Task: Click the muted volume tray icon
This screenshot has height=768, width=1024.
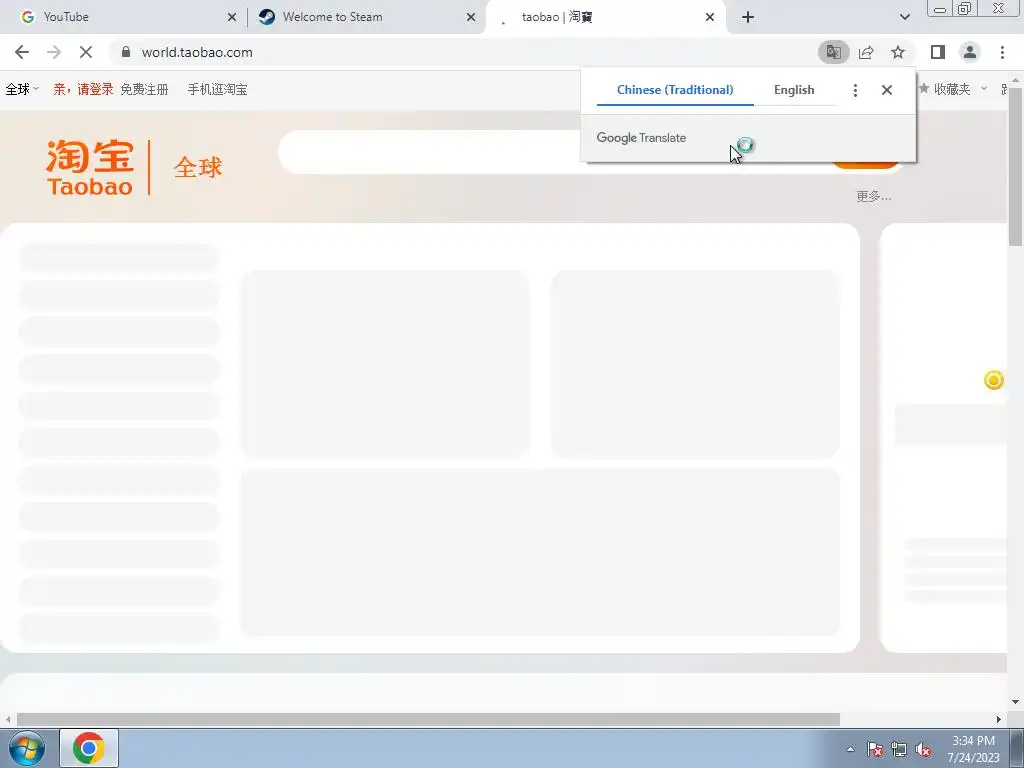Action: (923, 749)
